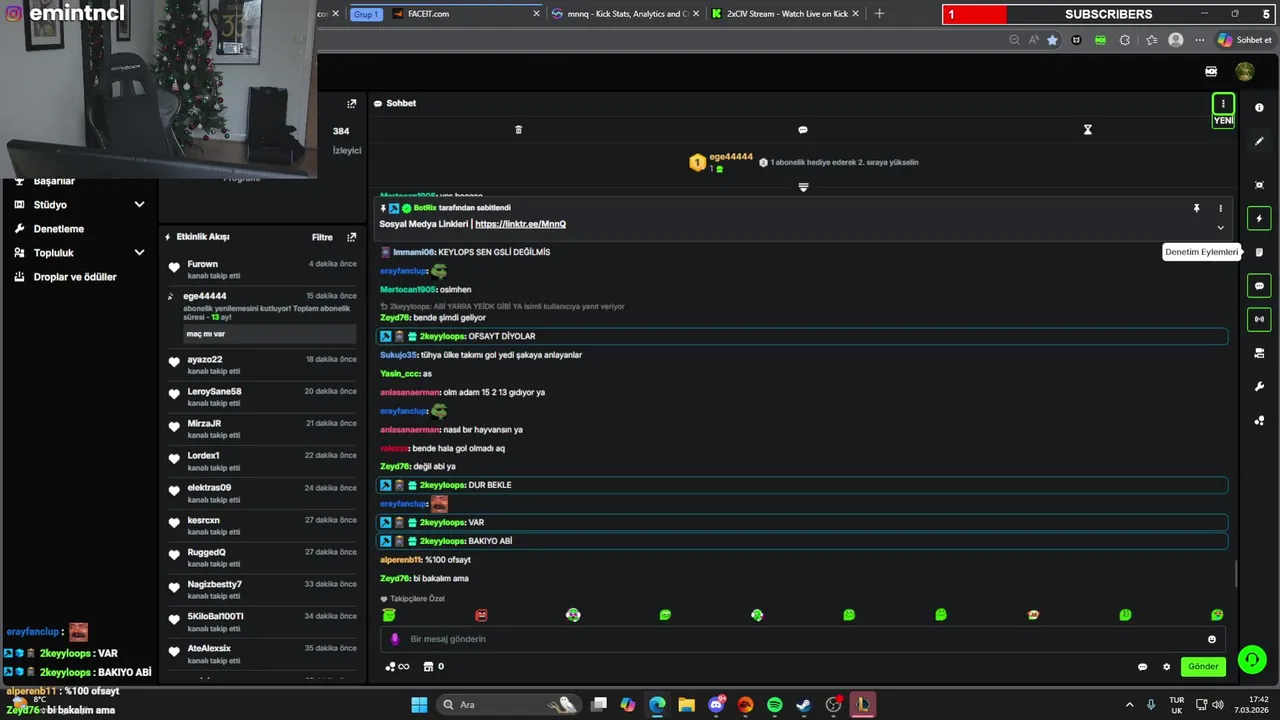Screen dimensions: 1280x720
Task: Toggle the chat bubble panel button in sidebar
Action: pyautogui.click(x=1259, y=286)
